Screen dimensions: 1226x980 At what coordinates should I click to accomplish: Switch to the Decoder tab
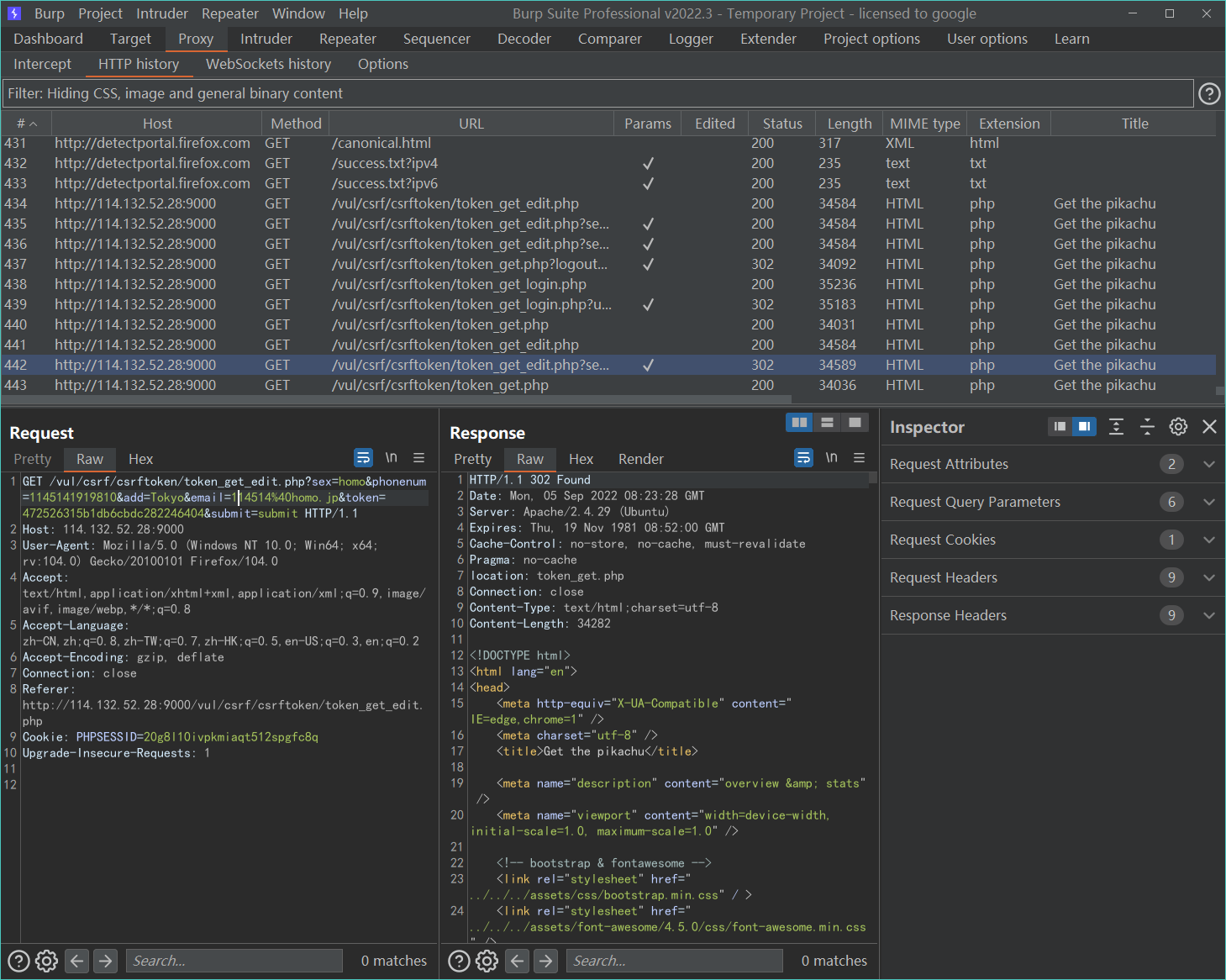point(524,39)
